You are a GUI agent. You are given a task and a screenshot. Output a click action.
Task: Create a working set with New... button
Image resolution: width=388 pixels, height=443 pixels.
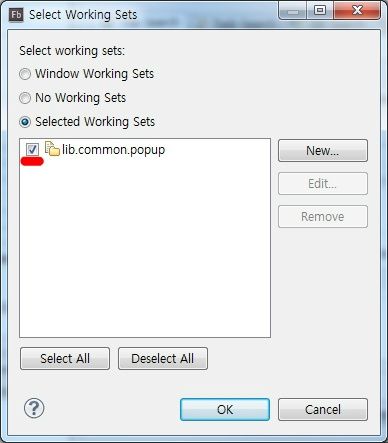click(x=323, y=151)
